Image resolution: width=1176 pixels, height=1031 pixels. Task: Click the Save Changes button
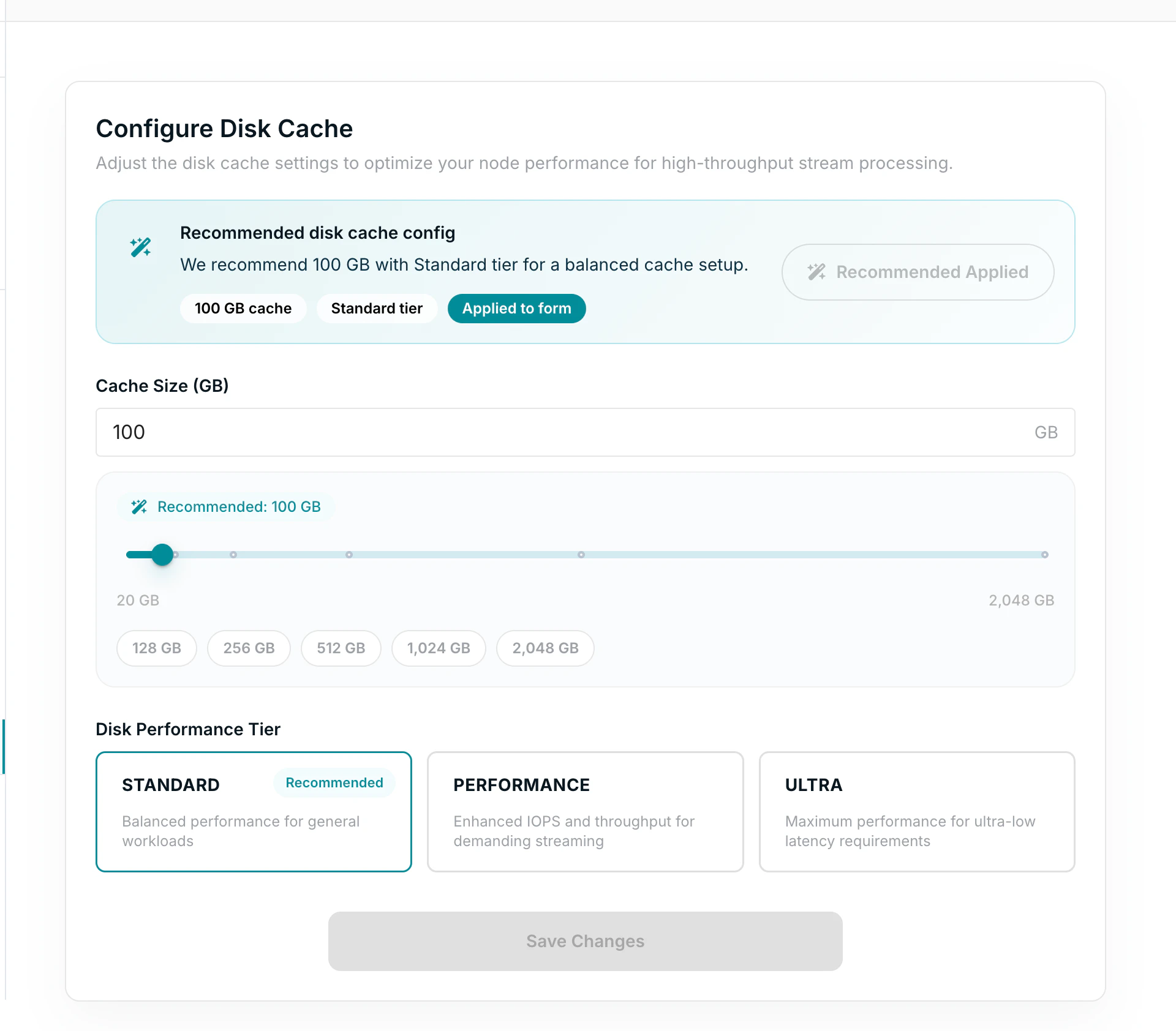pos(585,941)
